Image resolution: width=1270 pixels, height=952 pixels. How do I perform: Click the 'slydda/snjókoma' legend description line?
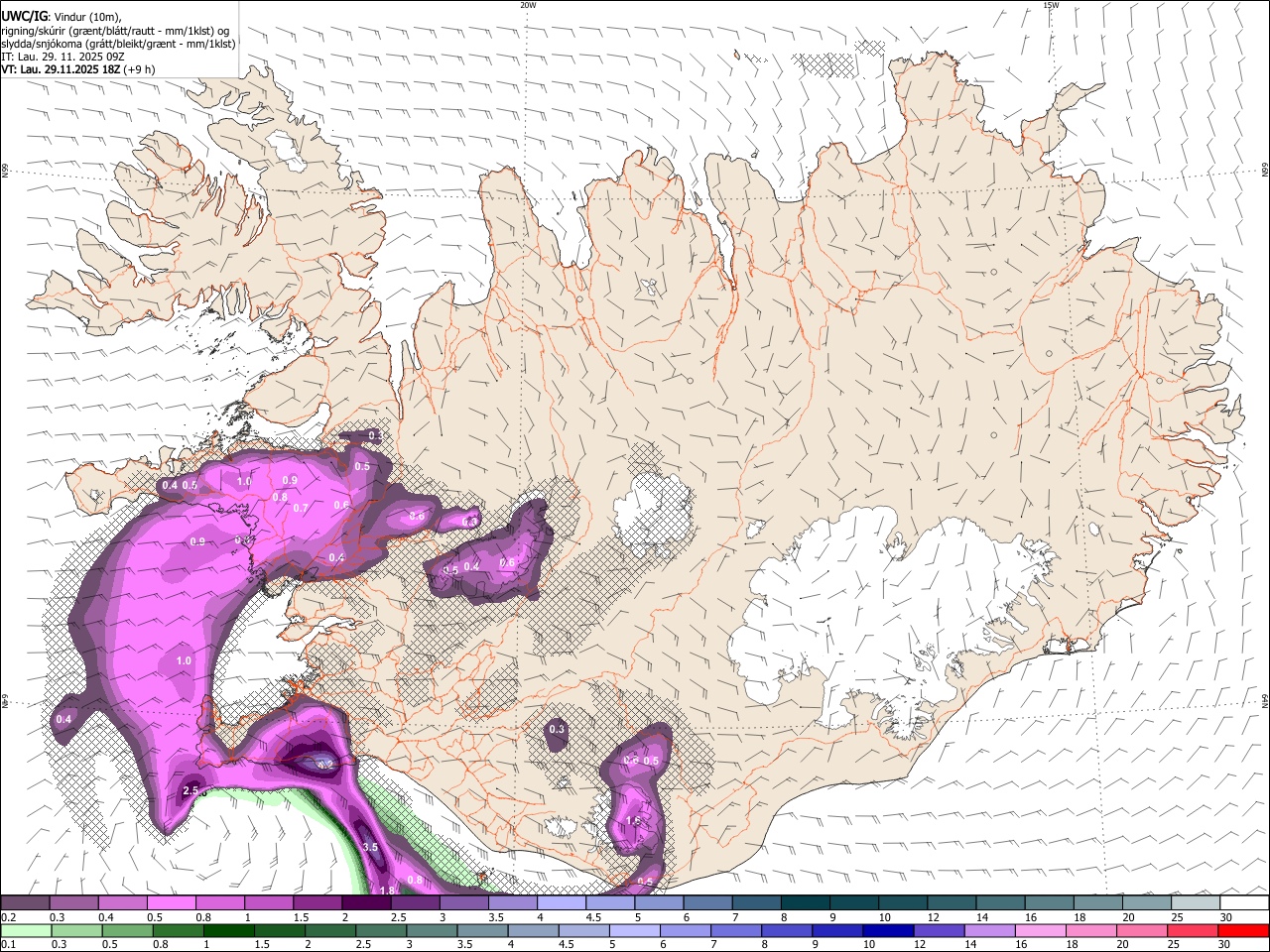coord(118,44)
